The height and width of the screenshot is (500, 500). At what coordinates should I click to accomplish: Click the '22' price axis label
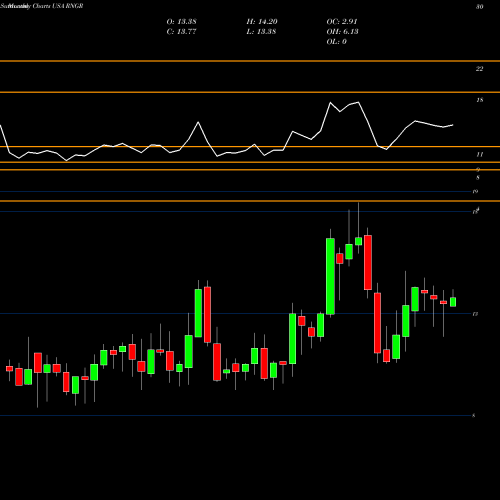click(x=479, y=69)
